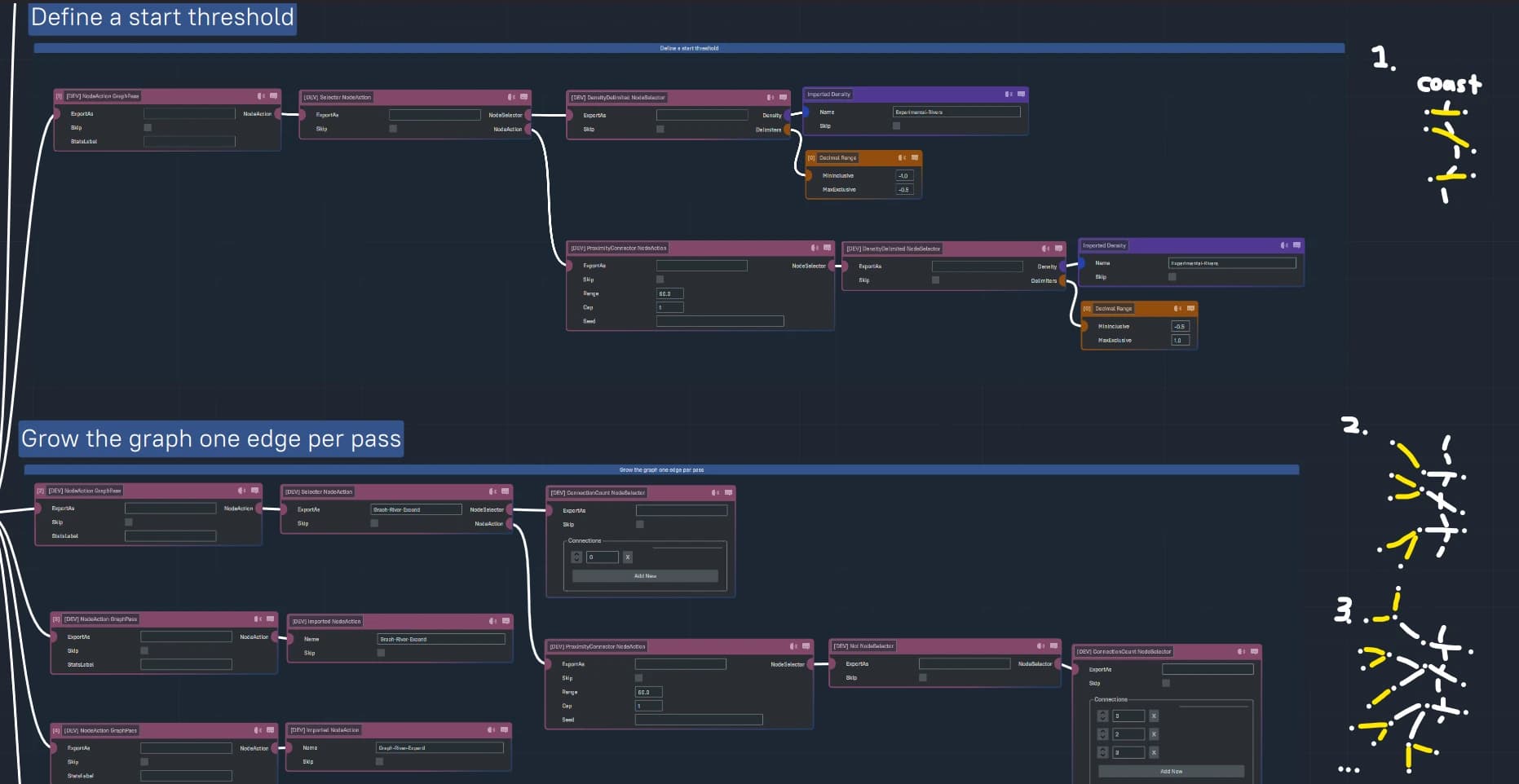
Task: Open comment icon on ProximityConnector NodeAction in start threshold group
Action: click(x=827, y=248)
